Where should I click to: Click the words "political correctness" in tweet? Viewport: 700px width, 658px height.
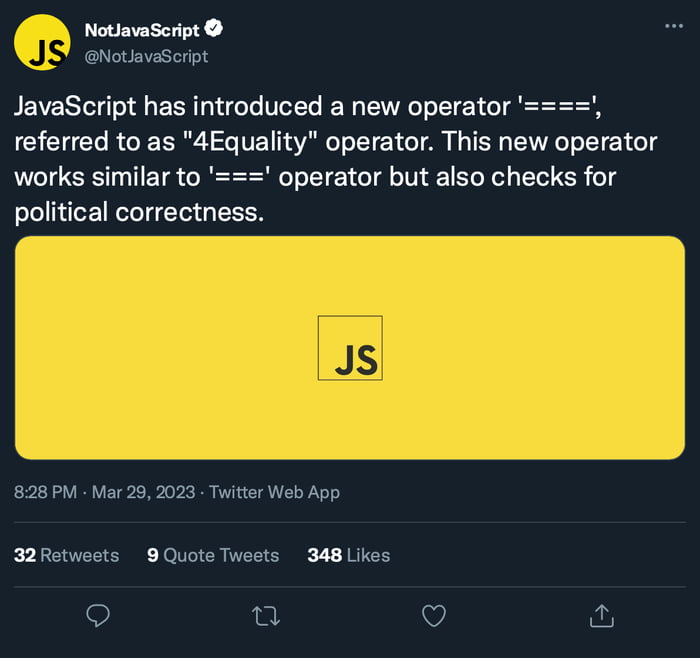(x=140, y=212)
